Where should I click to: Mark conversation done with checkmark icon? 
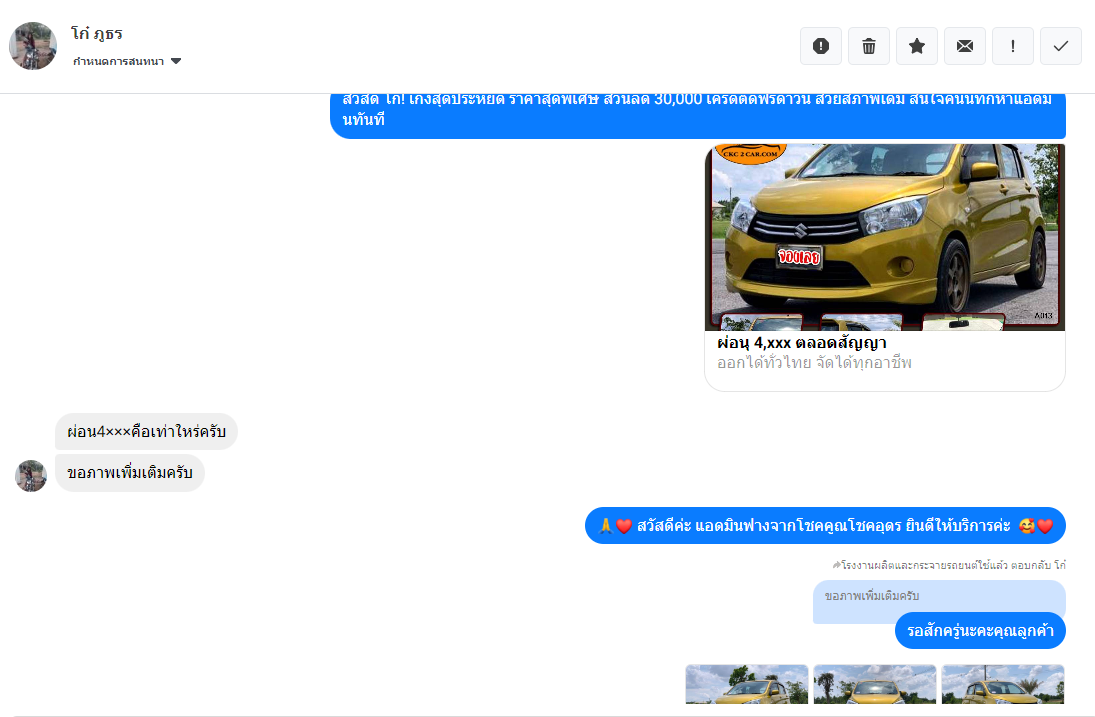1061,46
